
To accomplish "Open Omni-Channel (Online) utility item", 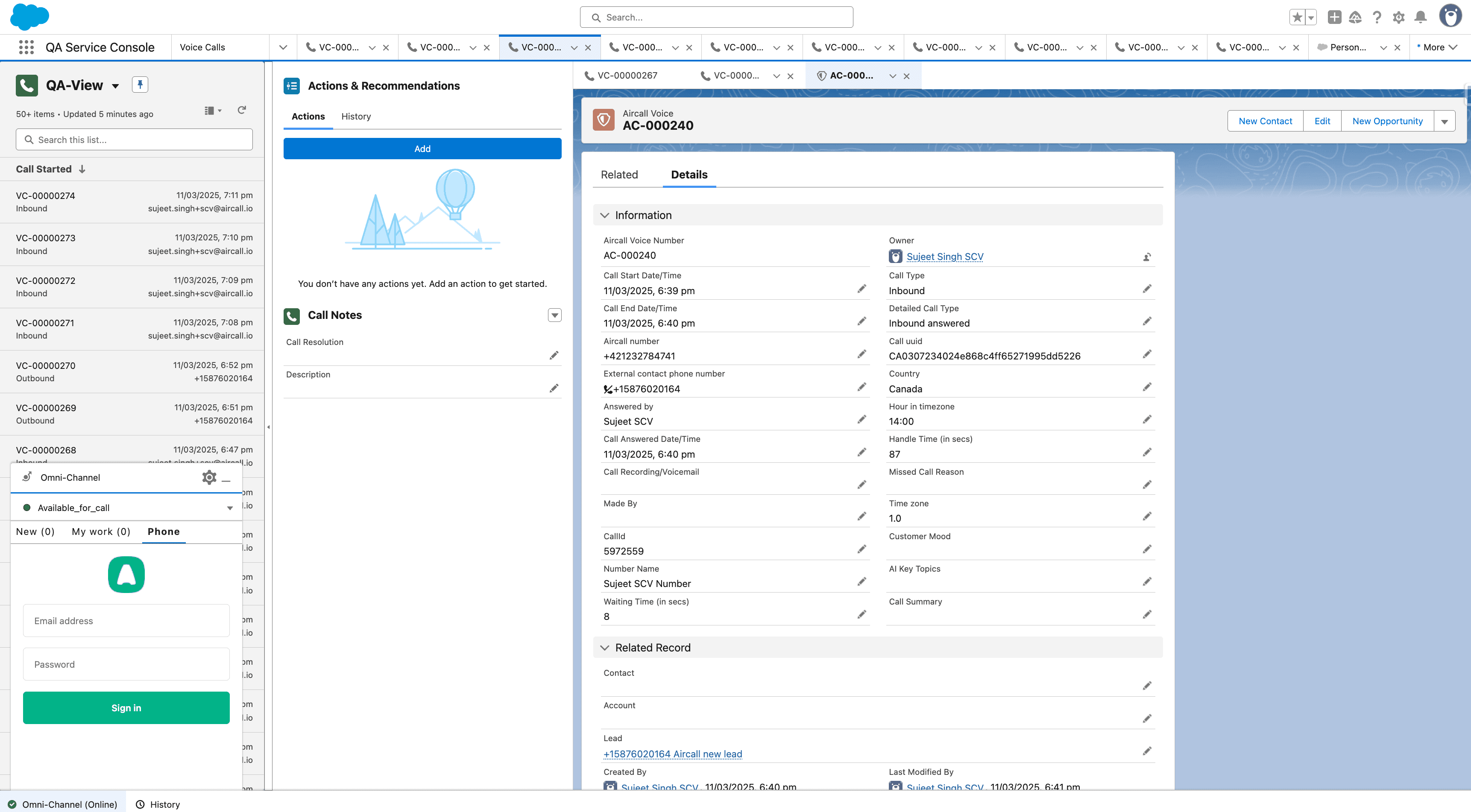I will pos(62,804).
